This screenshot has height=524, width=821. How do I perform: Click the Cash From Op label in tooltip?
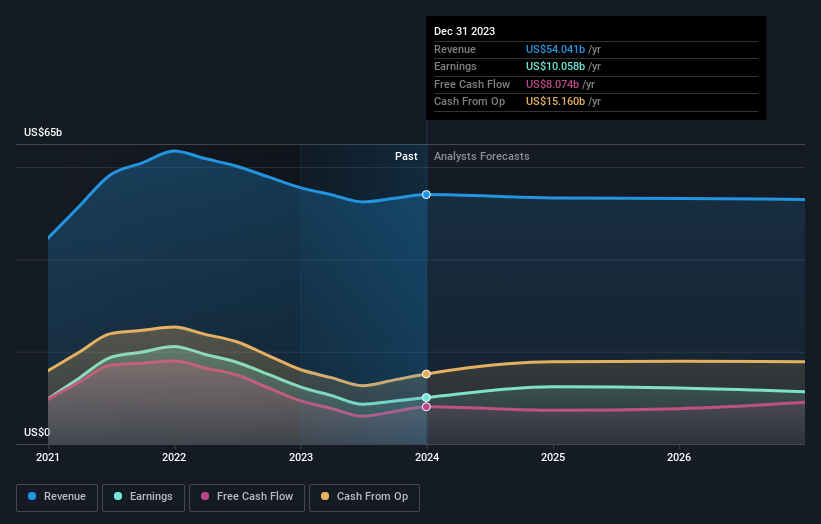(469, 102)
